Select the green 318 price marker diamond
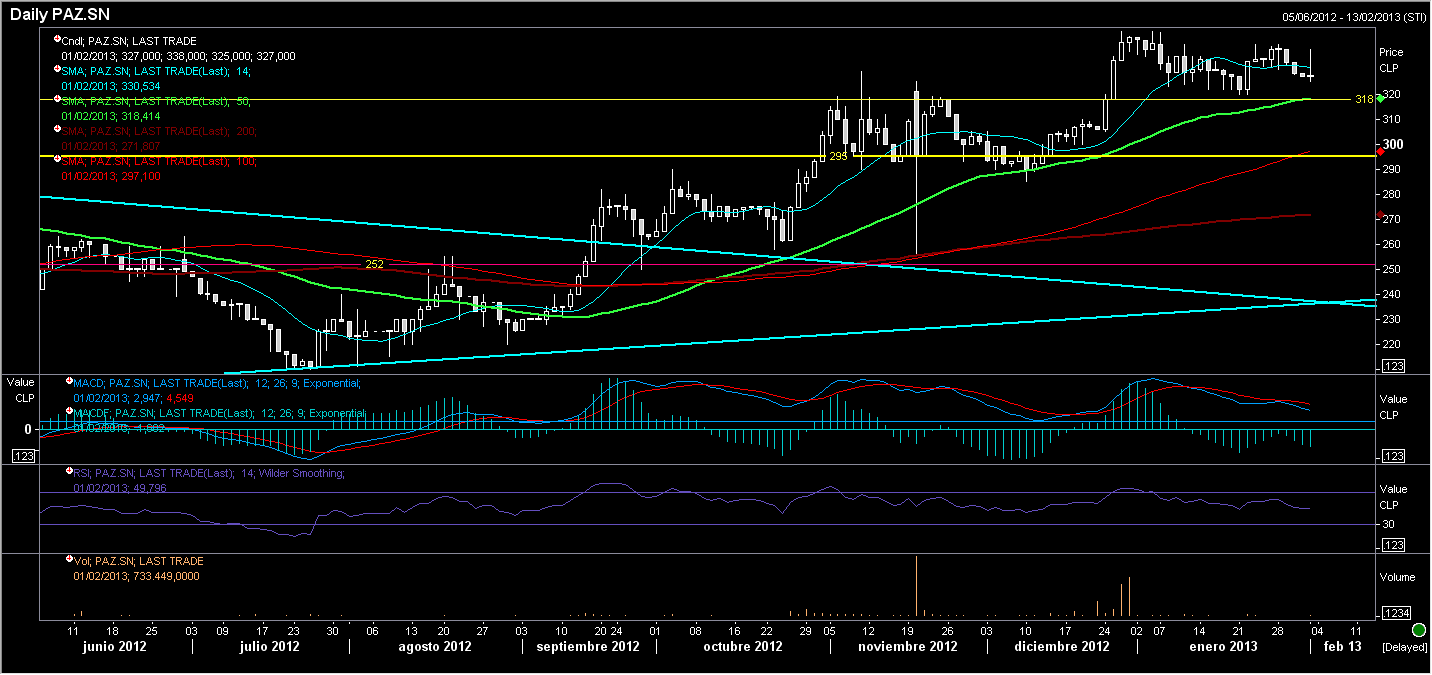 pos(1381,97)
